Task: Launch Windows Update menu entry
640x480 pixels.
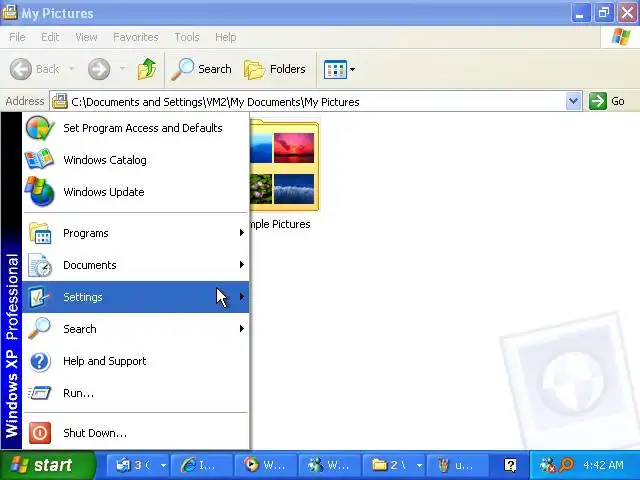Action: pyautogui.click(x=136, y=192)
